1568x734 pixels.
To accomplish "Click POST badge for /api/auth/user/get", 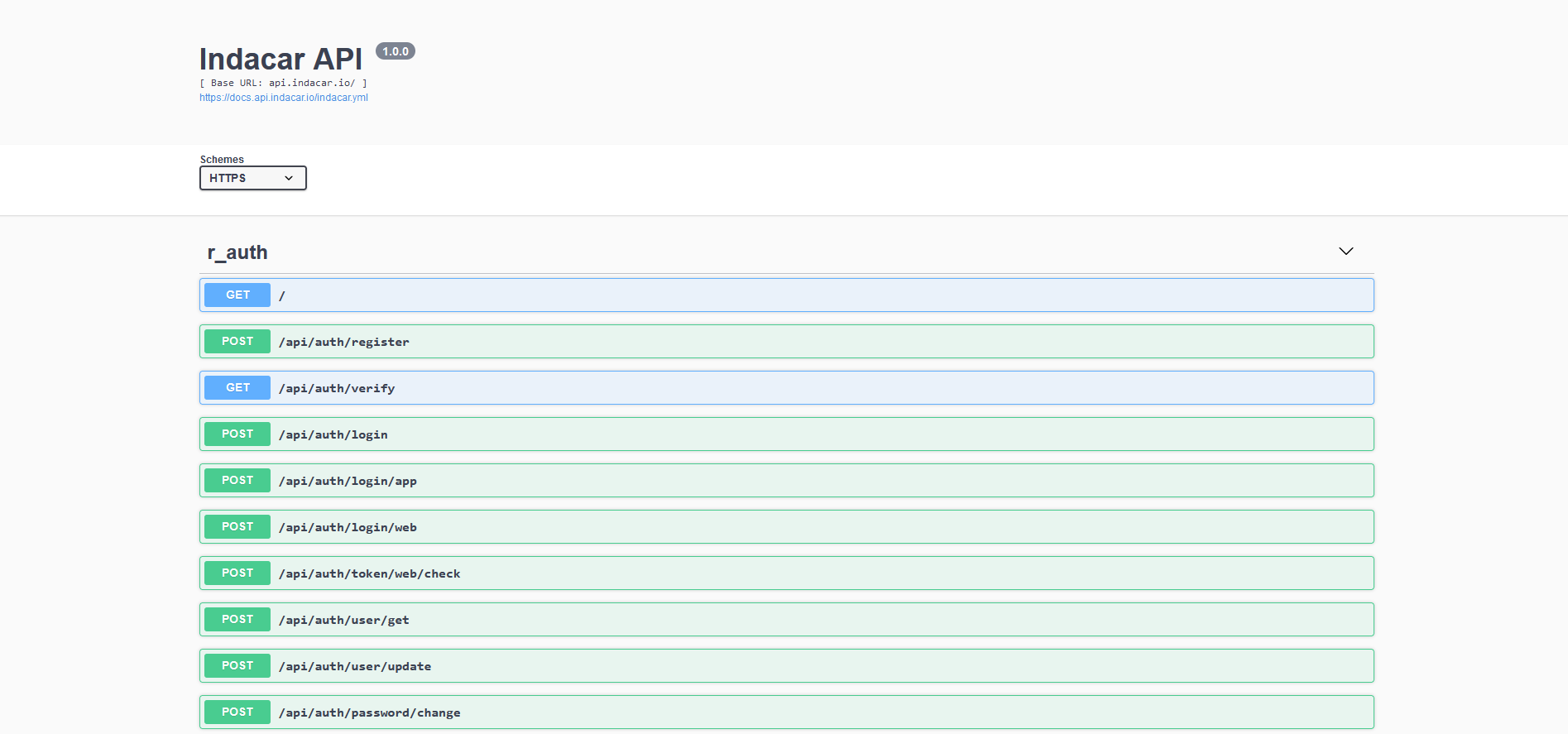I will click(237, 620).
